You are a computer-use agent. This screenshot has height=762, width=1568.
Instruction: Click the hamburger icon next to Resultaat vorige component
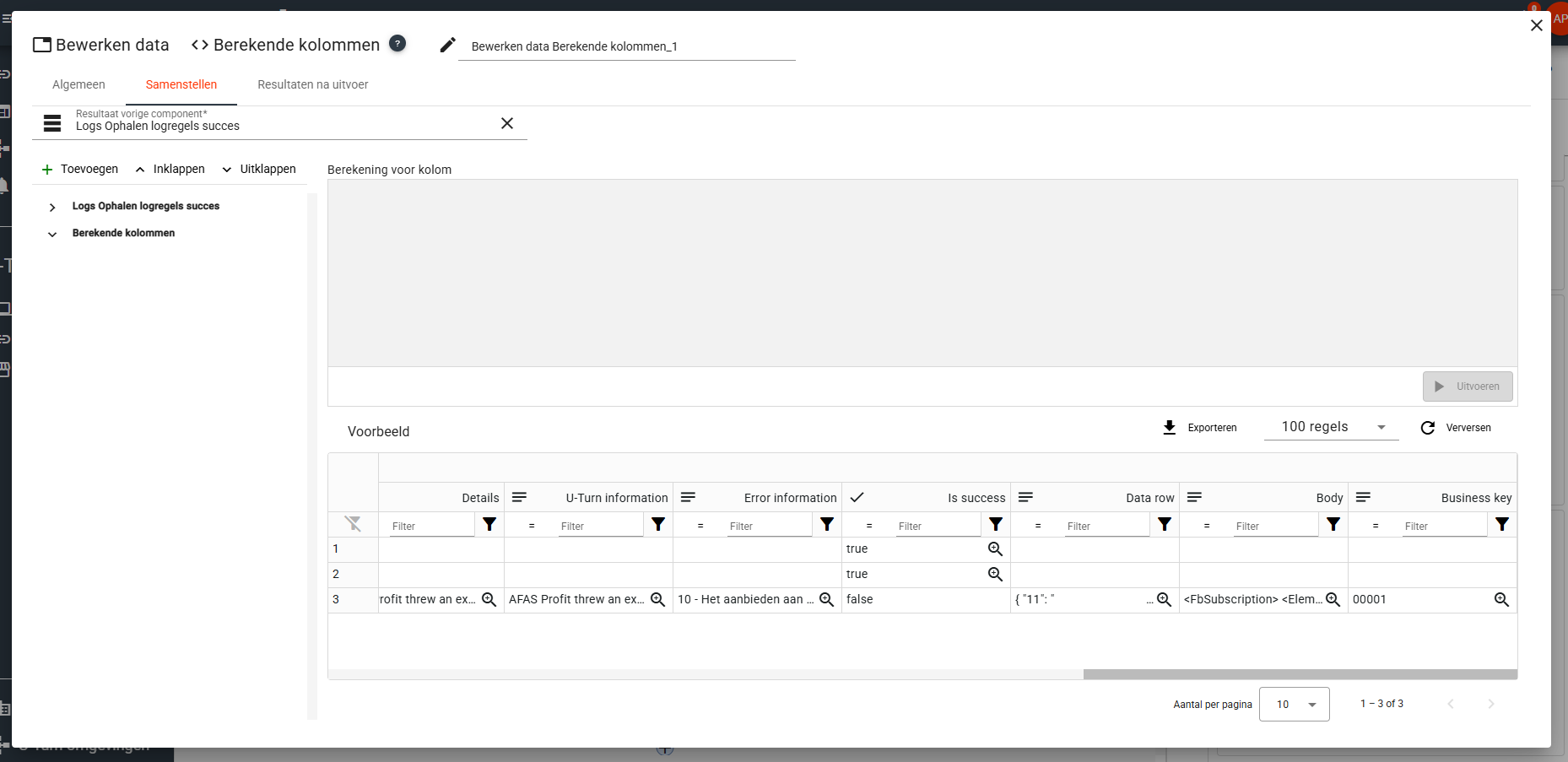(x=52, y=123)
